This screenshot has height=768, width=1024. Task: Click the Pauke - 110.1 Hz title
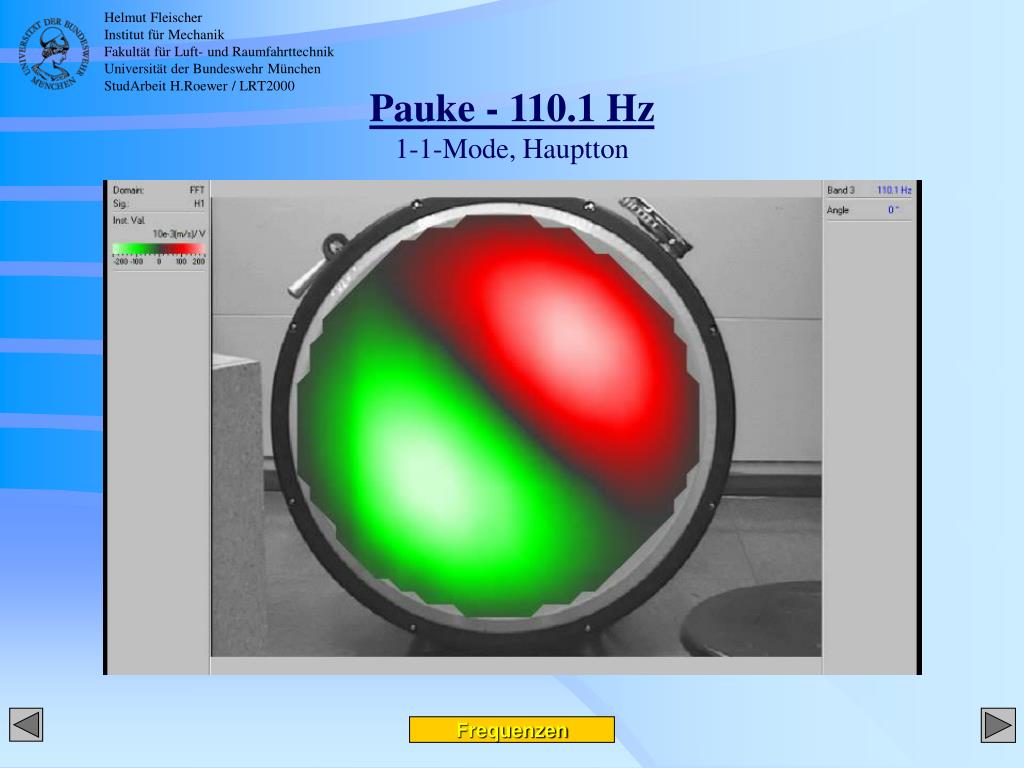click(x=511, y=108)
